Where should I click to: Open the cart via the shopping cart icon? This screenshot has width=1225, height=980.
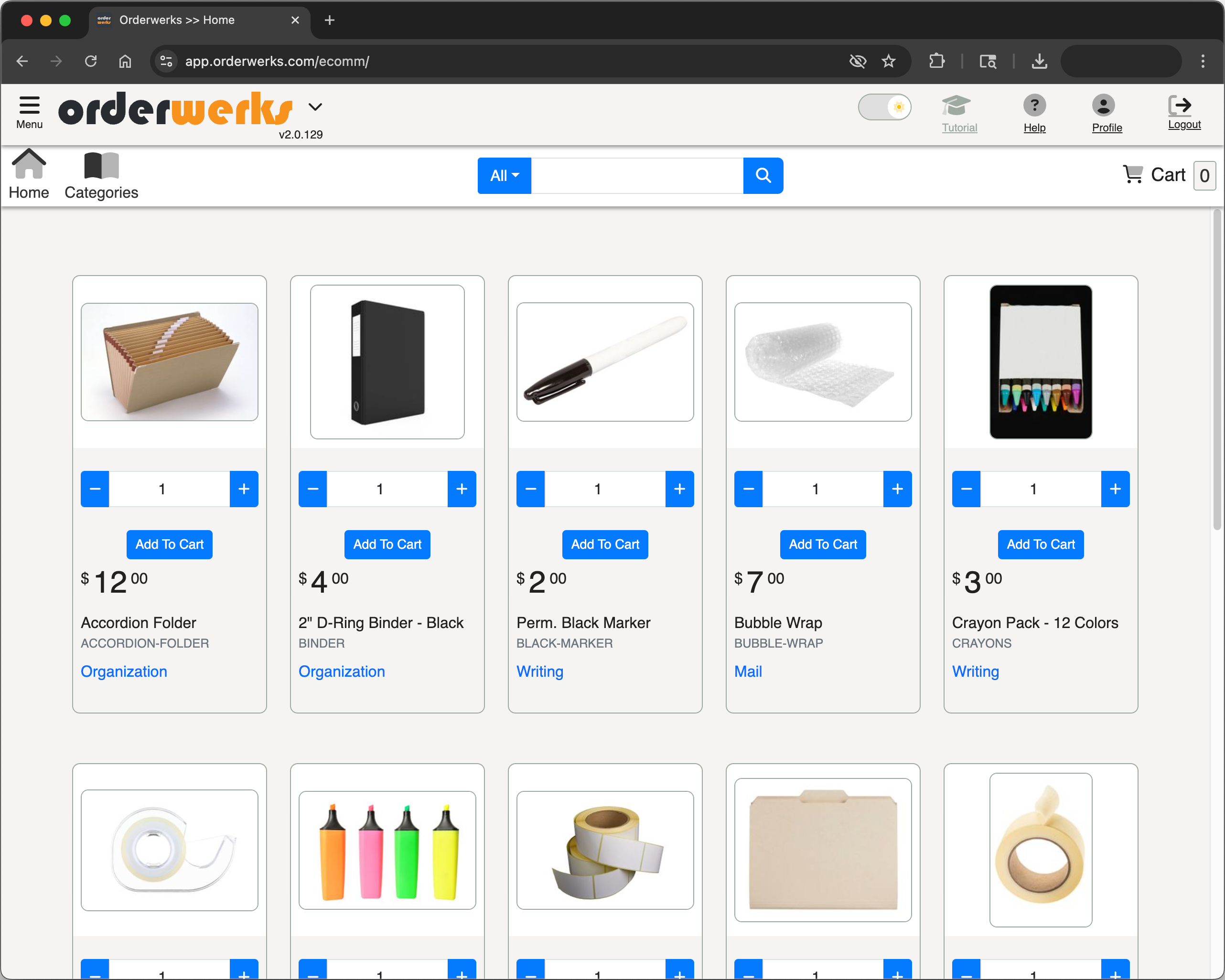(x=1134, y=174)
